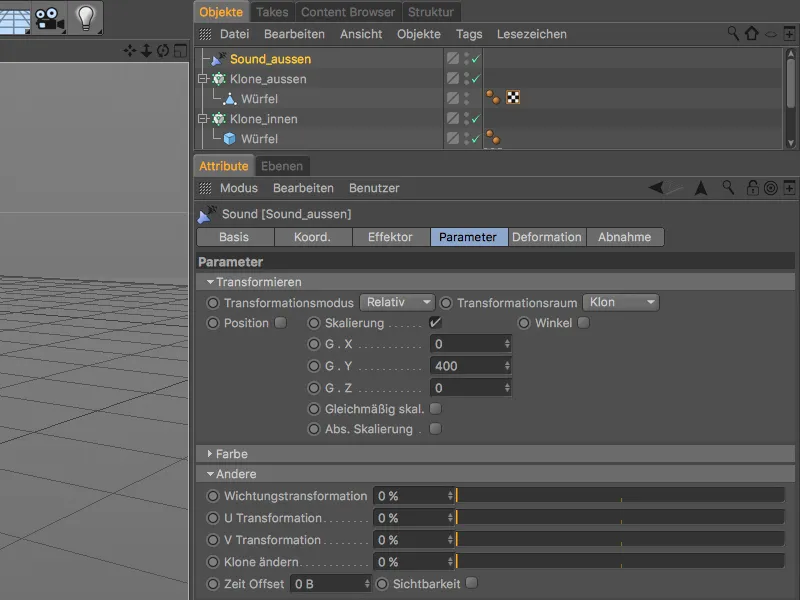
Task: Click the checkerboard texture tag on Würfel
Action: 513,97
